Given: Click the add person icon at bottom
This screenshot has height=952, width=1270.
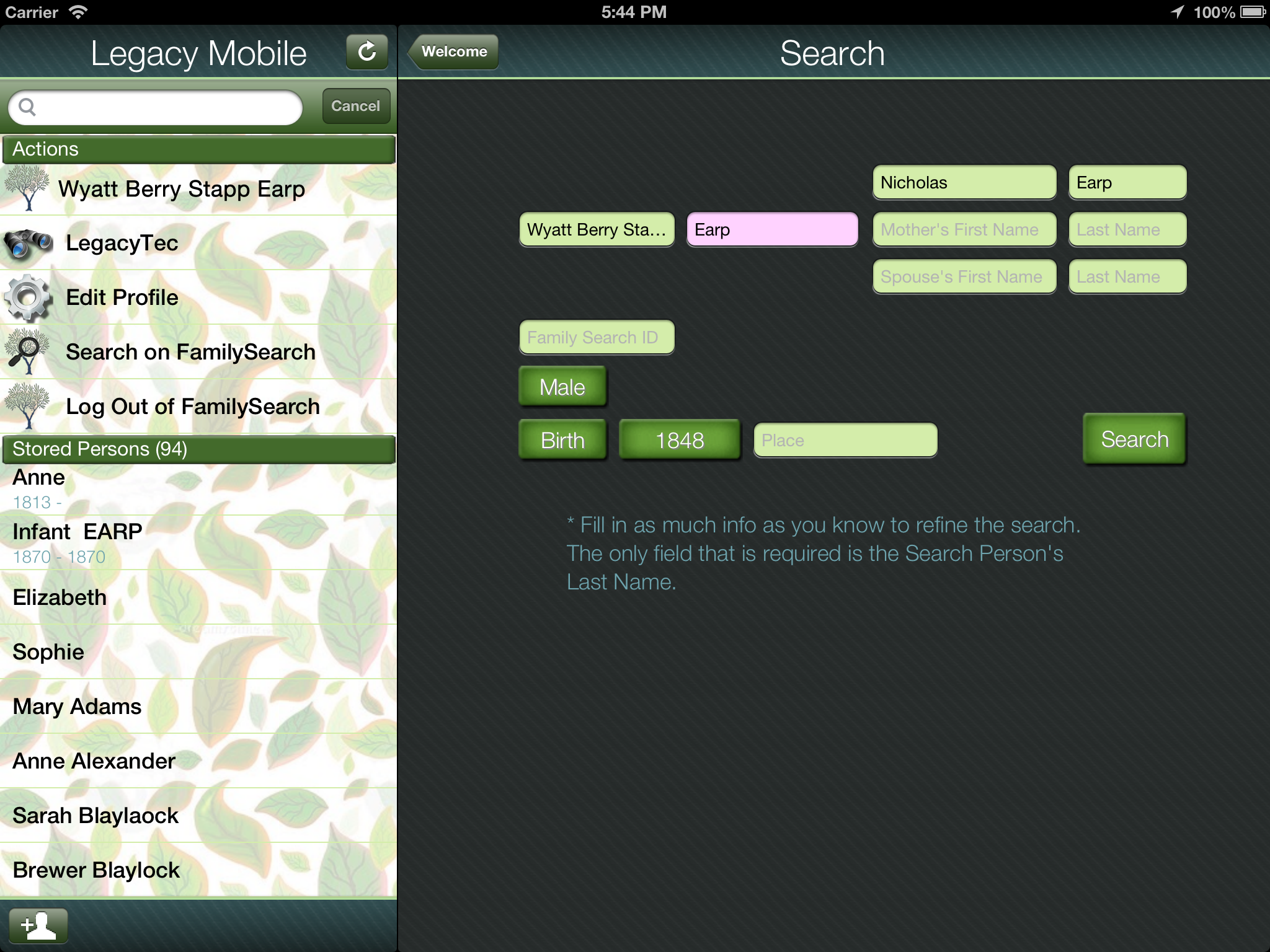Looking at the screenshot, I should point(38,925).
